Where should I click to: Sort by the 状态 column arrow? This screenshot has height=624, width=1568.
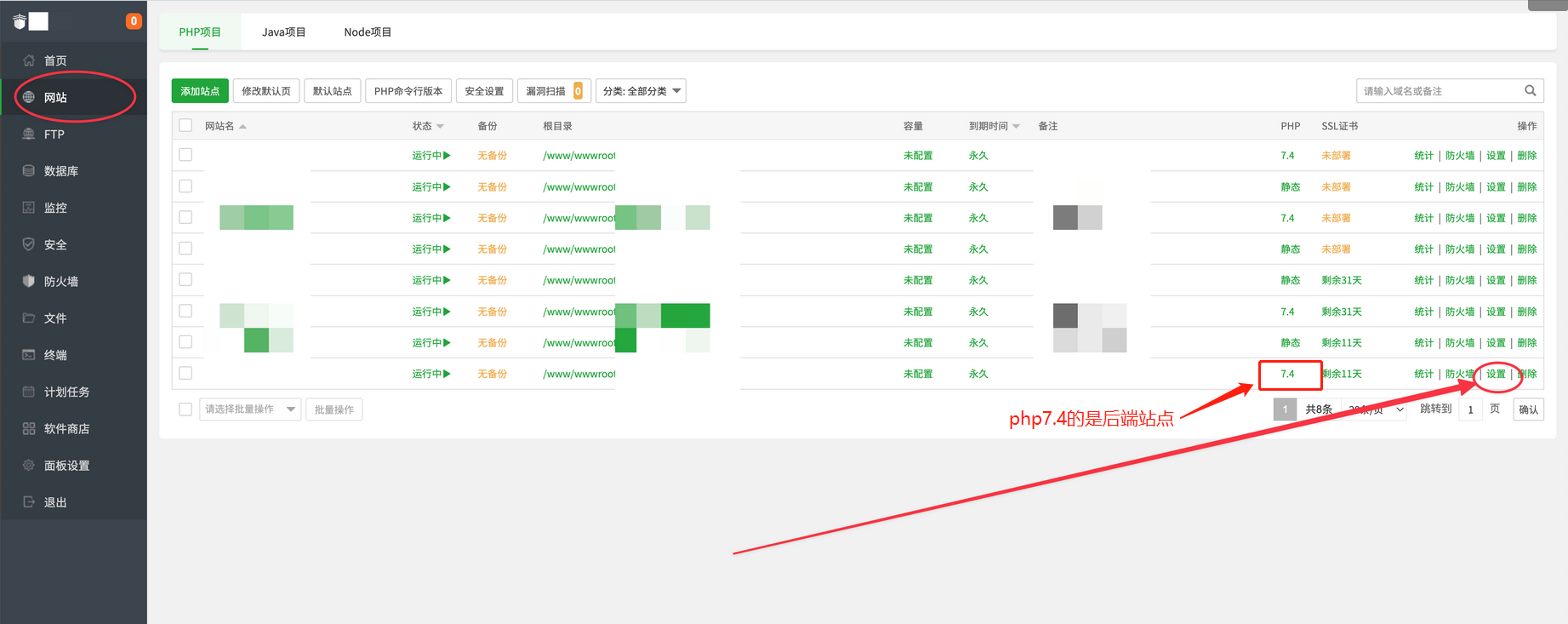pyautogui.click(x=440, y=126)
